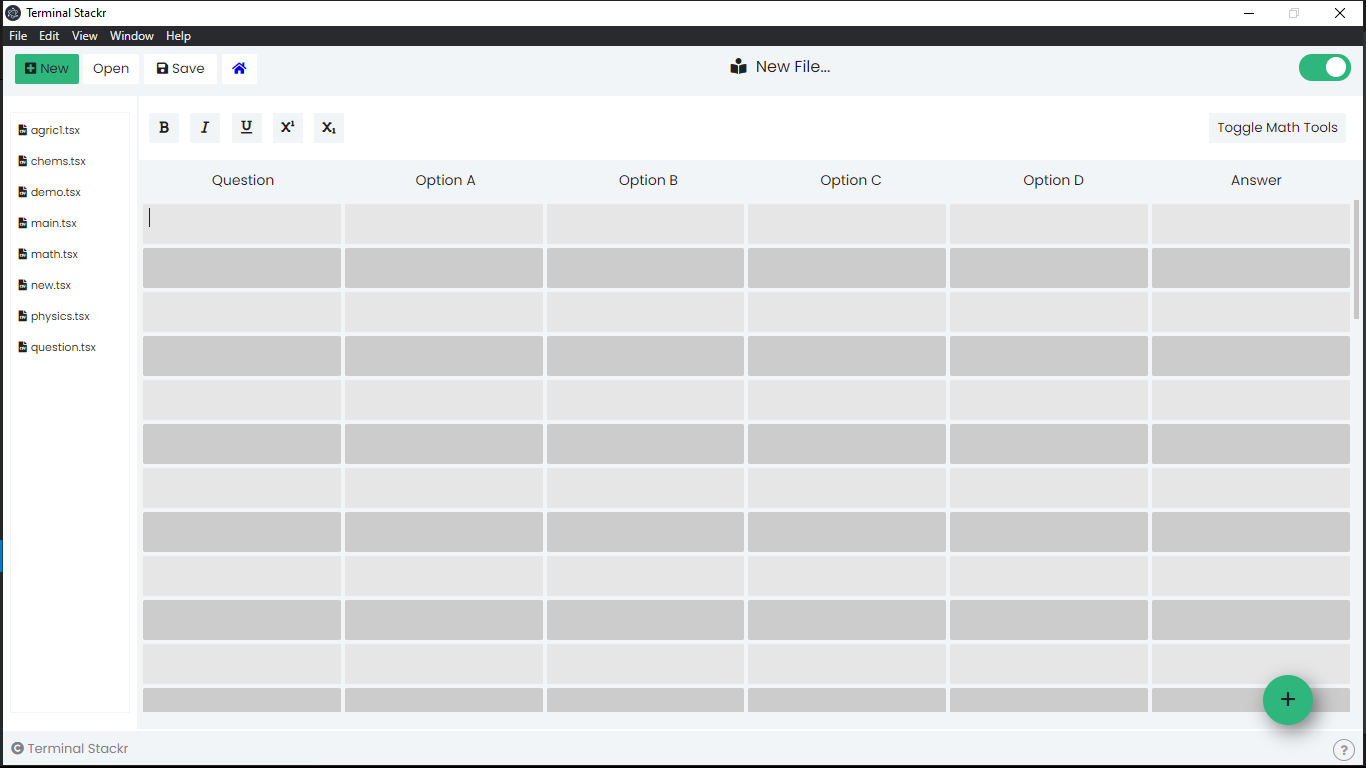
Task: Click the table's vertical scrollbar
Action: click(x=1357, y=260)
